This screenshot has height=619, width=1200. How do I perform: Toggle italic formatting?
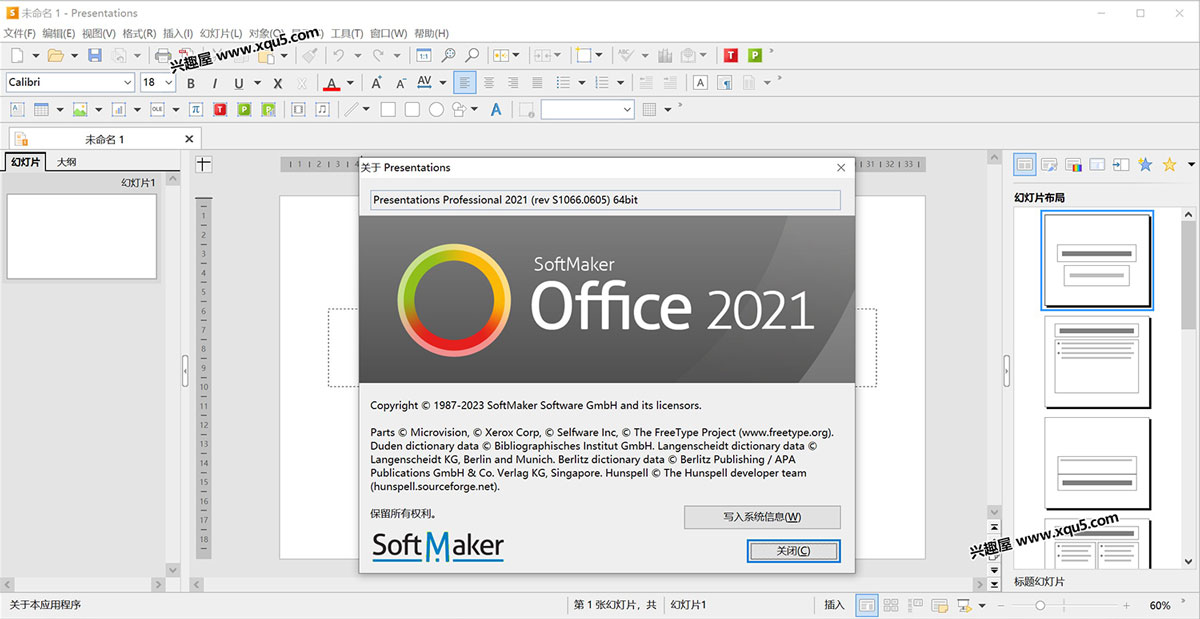(214, 83)
